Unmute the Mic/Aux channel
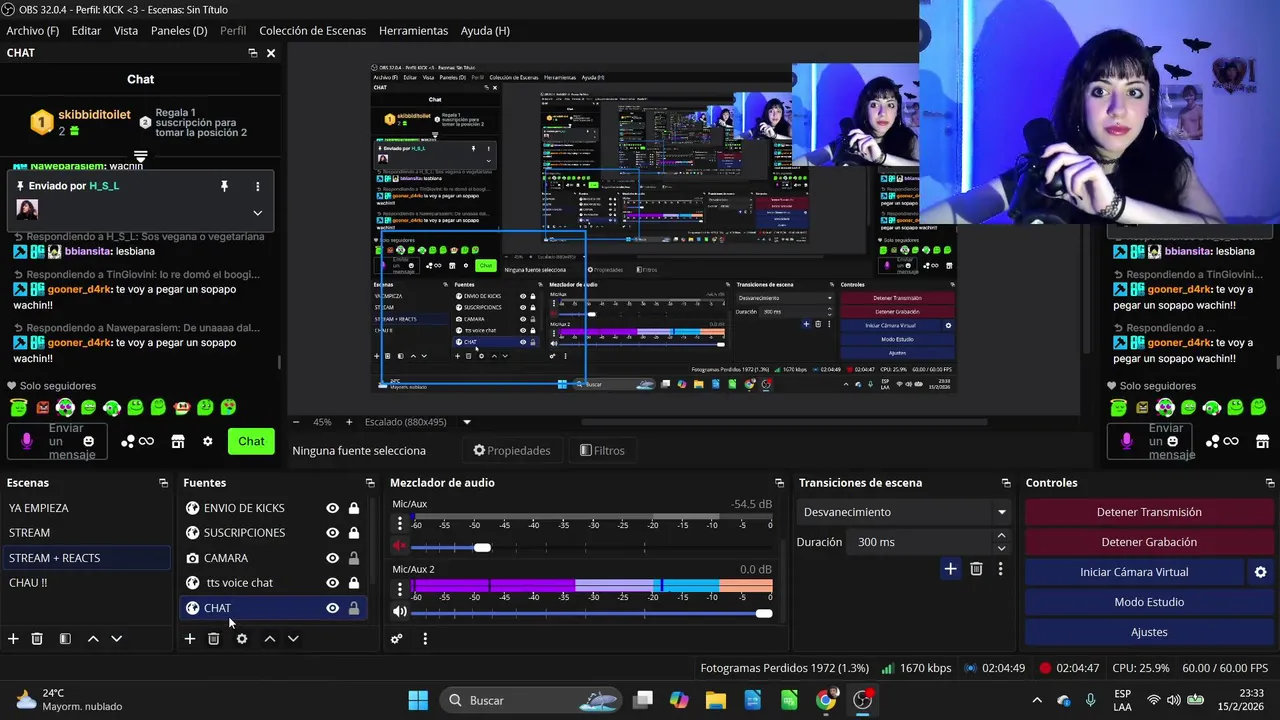The image size is (1280, 720). click(400, 546)
